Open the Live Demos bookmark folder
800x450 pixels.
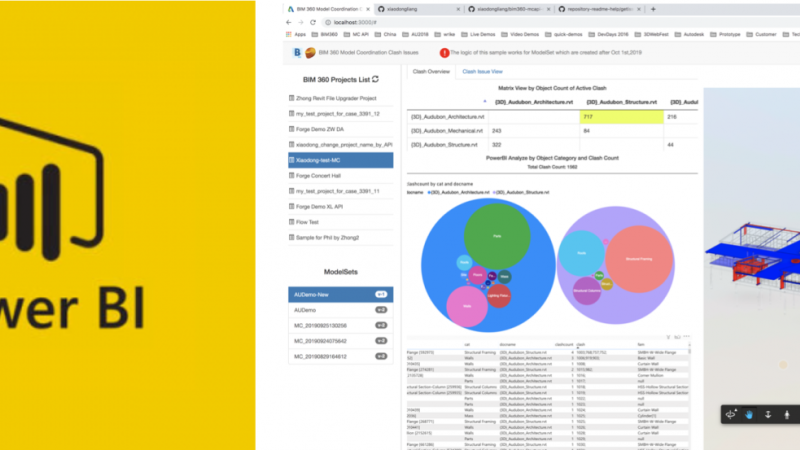pyautogui.click(x=478, y=34)
